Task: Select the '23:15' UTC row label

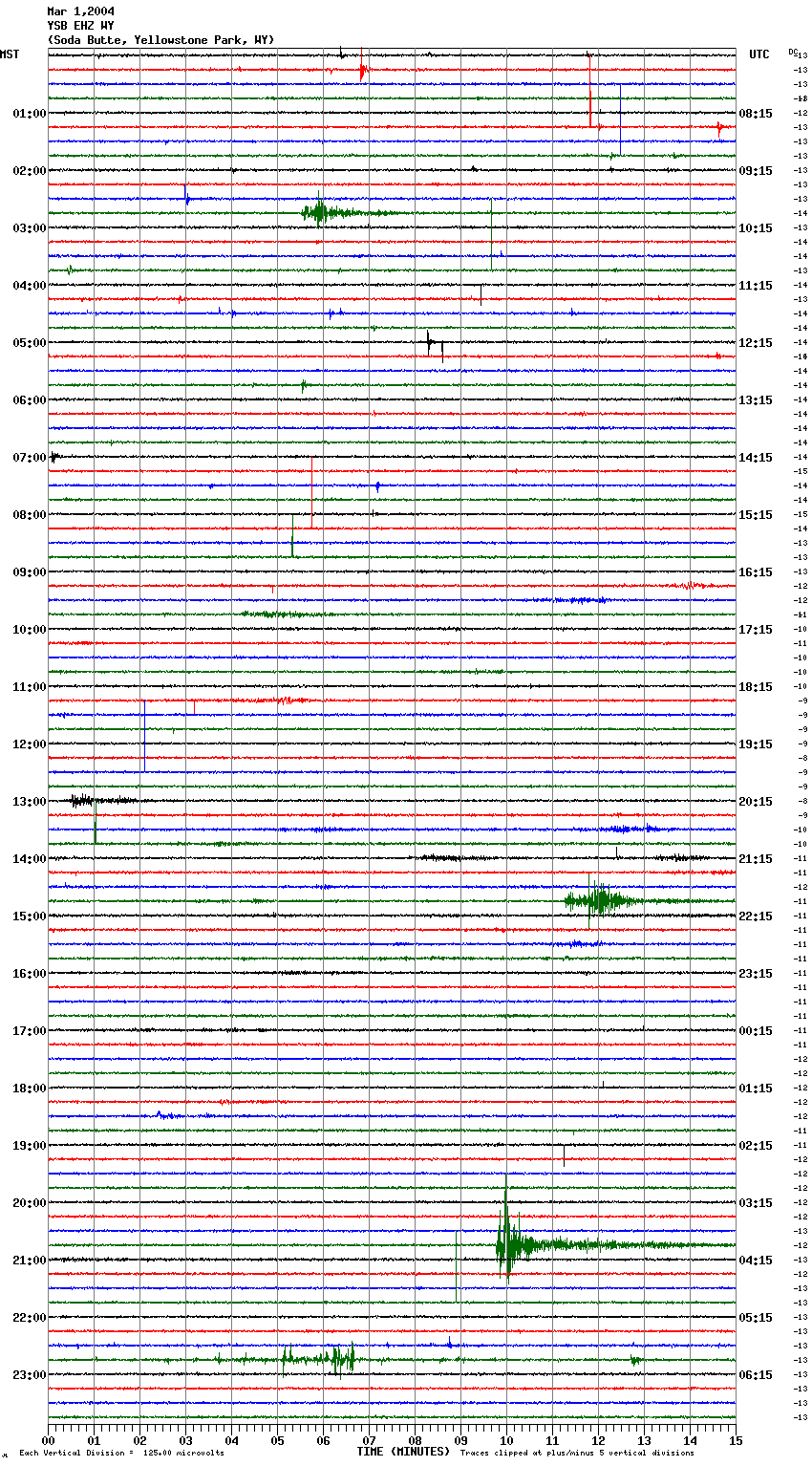Action: (756, 974)
